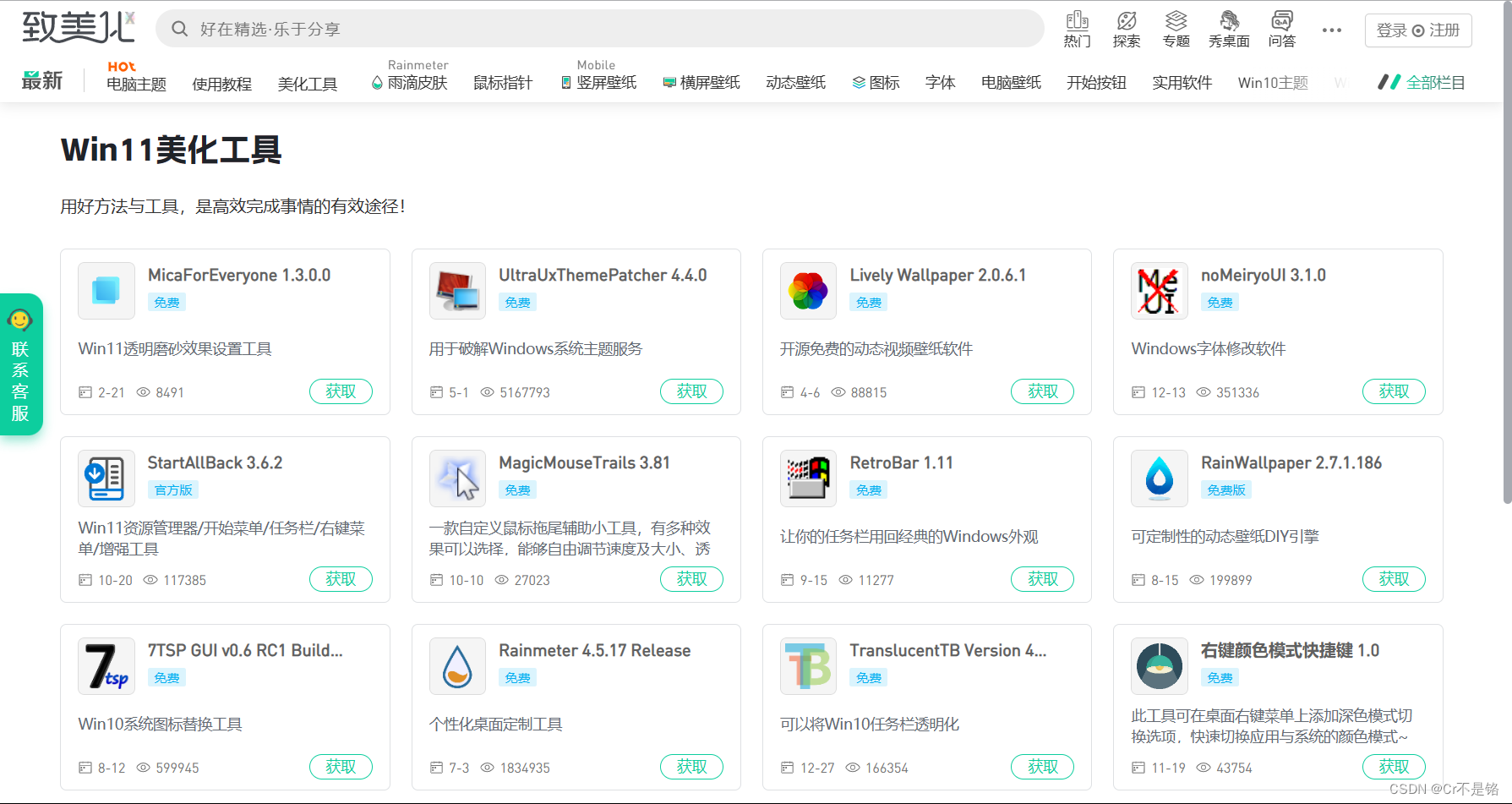Focus the 好在精选·乐于分享 search field
Viewport: 1512px width, 804px height.
point(600,29)
